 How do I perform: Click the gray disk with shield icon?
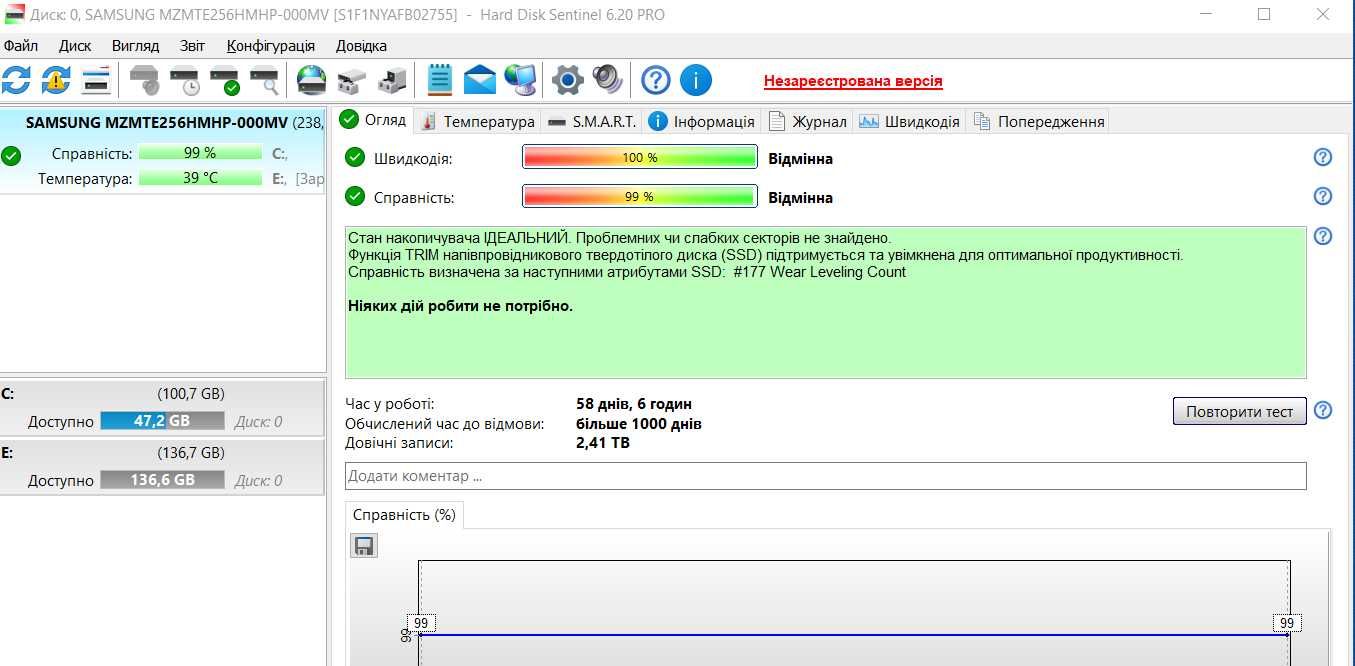pos(145,80)
